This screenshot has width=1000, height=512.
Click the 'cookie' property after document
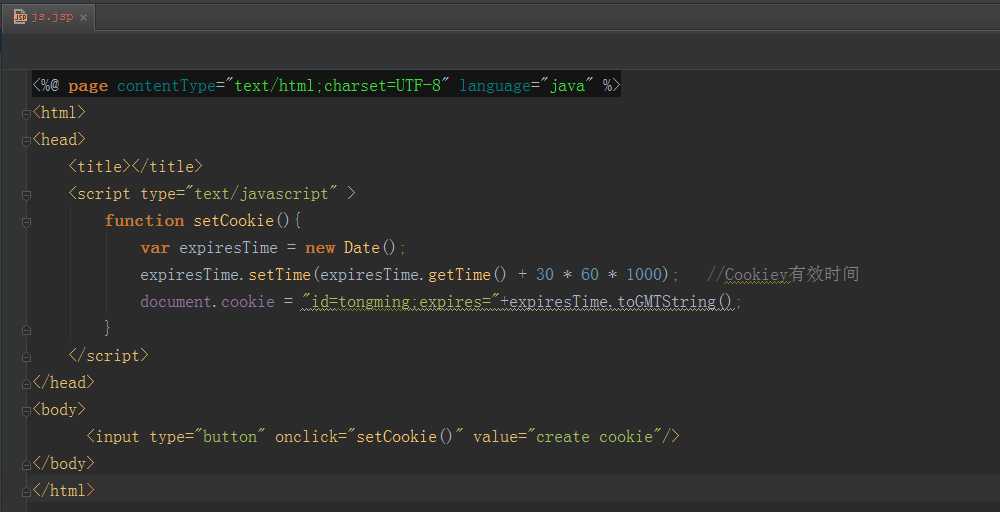[247, 301]
